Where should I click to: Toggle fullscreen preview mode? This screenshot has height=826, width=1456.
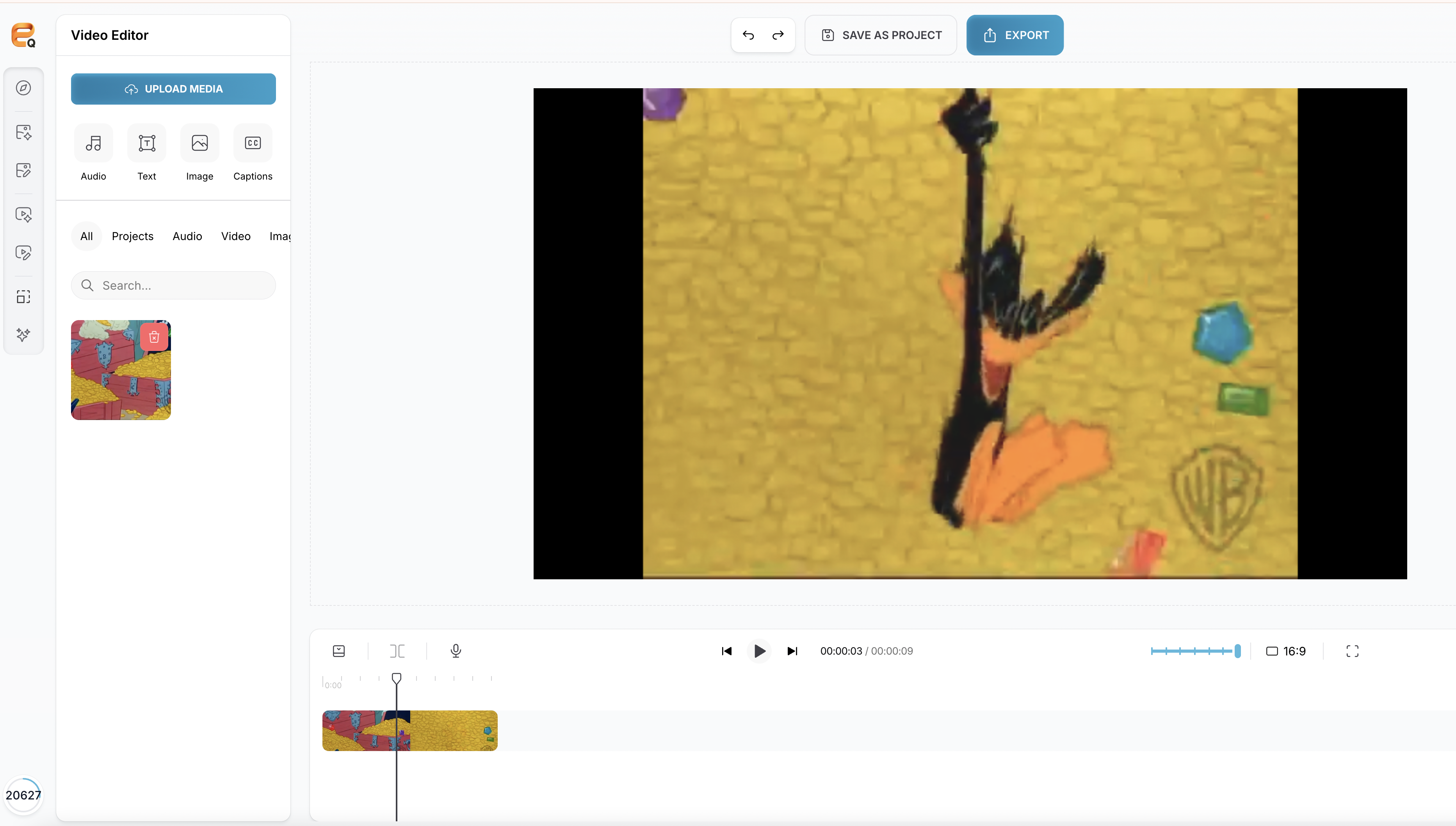[x=1352, y=651]
